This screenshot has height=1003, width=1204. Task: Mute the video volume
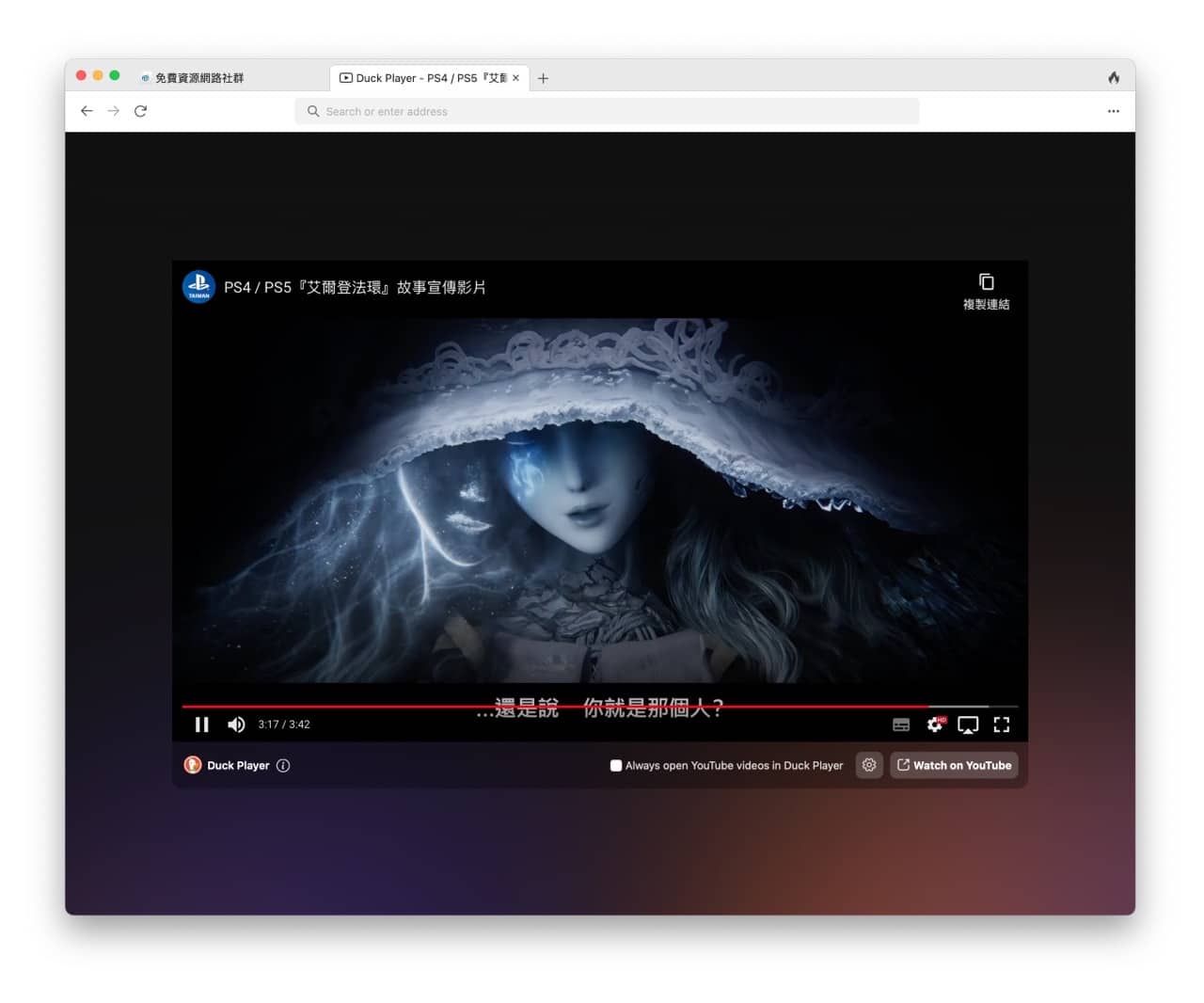tap(236, 724)
